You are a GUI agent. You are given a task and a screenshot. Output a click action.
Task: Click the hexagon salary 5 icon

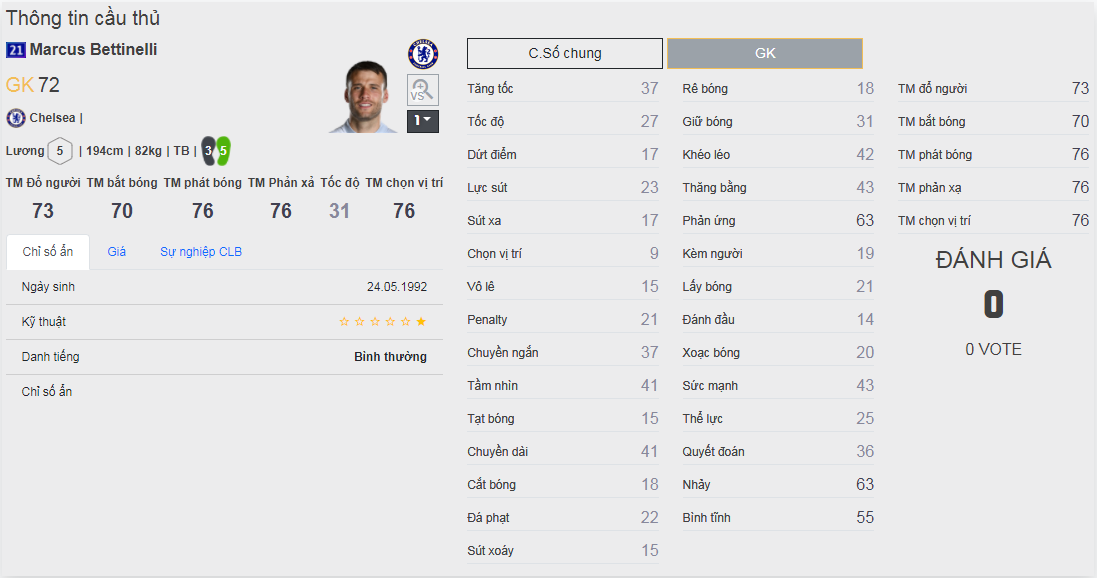(x=60, y=151)
